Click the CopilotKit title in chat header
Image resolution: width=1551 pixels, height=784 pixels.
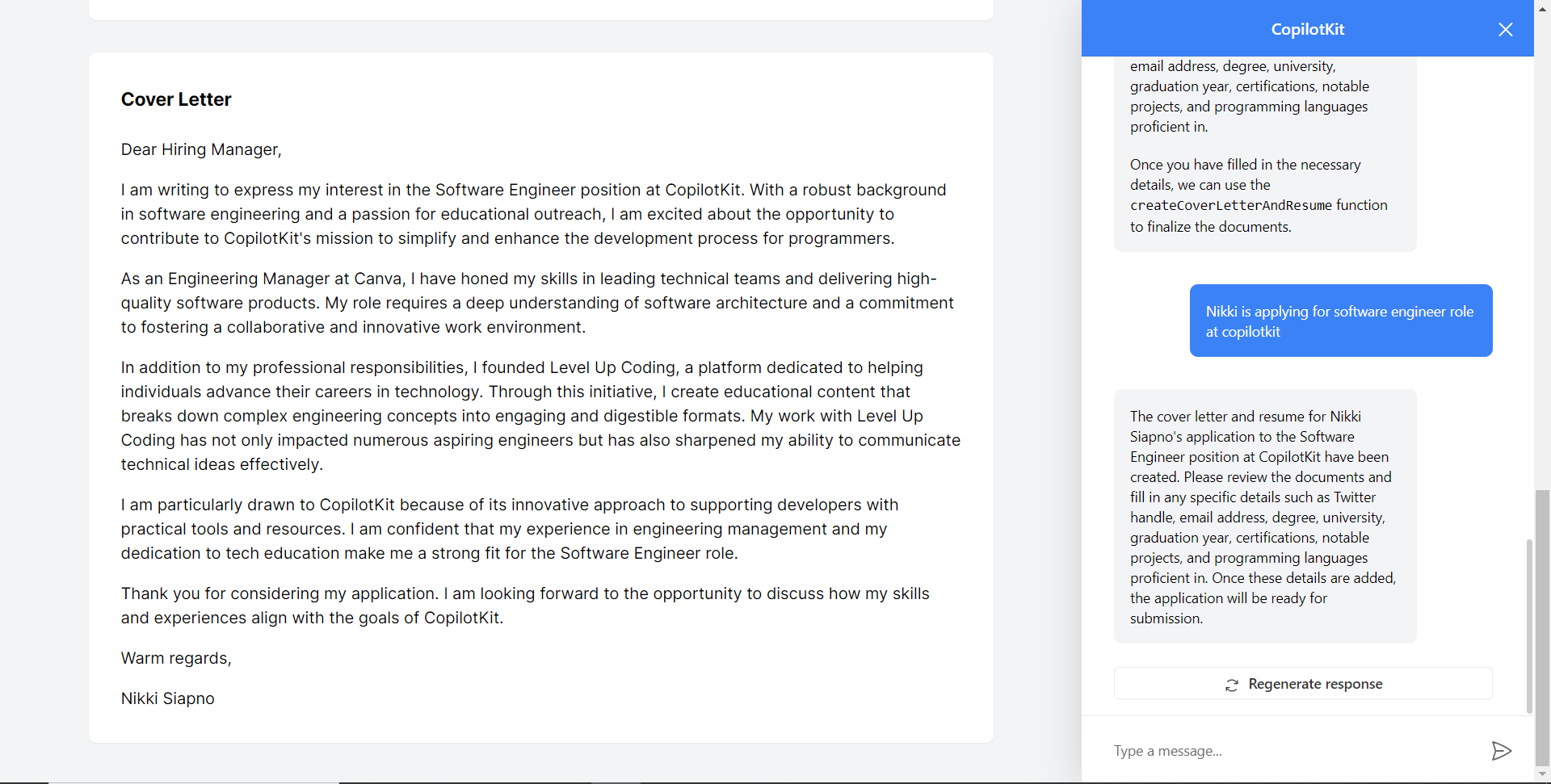[1307, 30]
